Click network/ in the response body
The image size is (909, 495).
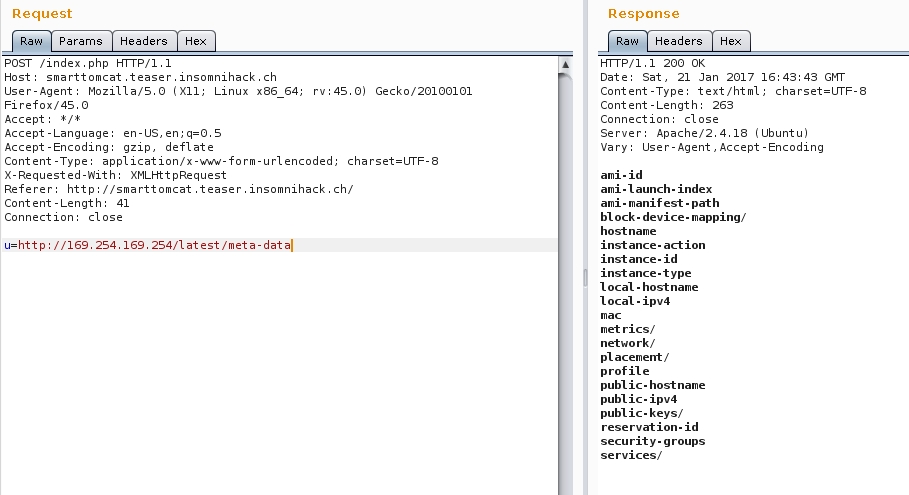(628, 343)
